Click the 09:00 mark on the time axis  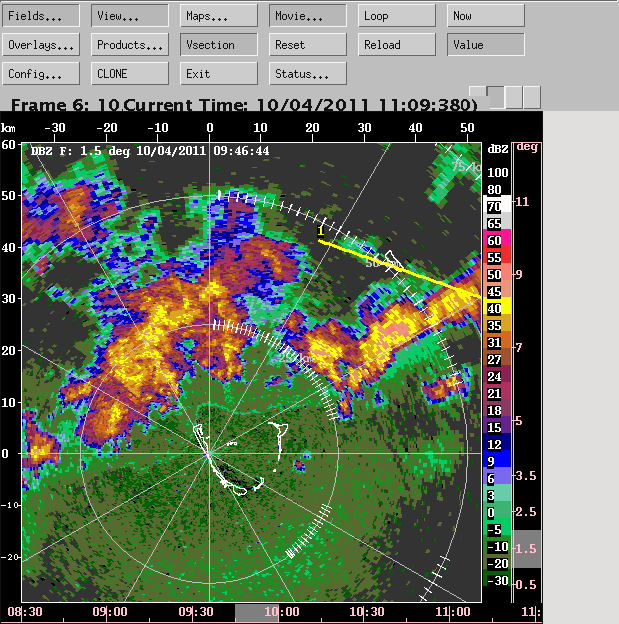pyautogui.click(x=110, y=612)
